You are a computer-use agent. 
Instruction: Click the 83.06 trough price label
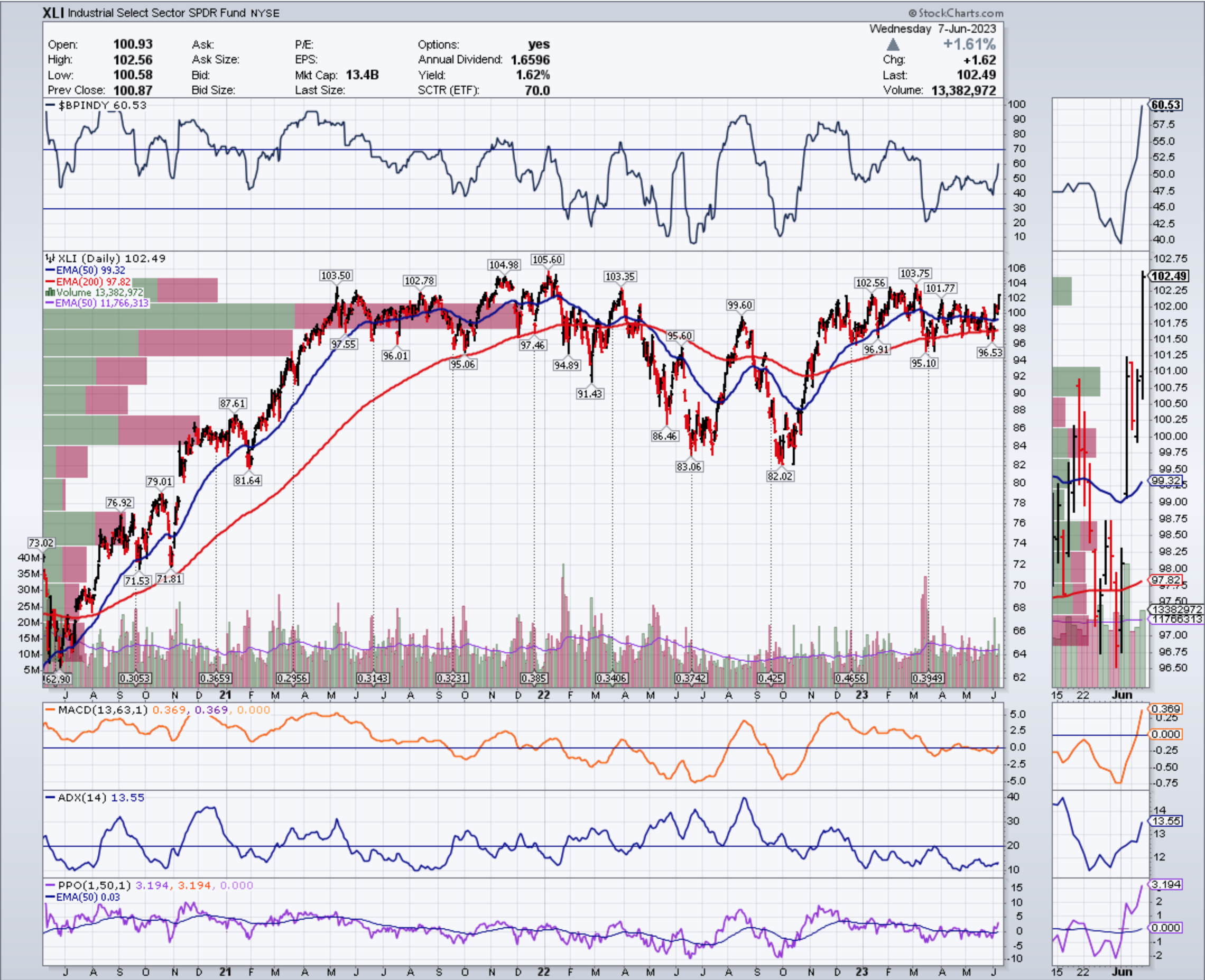689,466
